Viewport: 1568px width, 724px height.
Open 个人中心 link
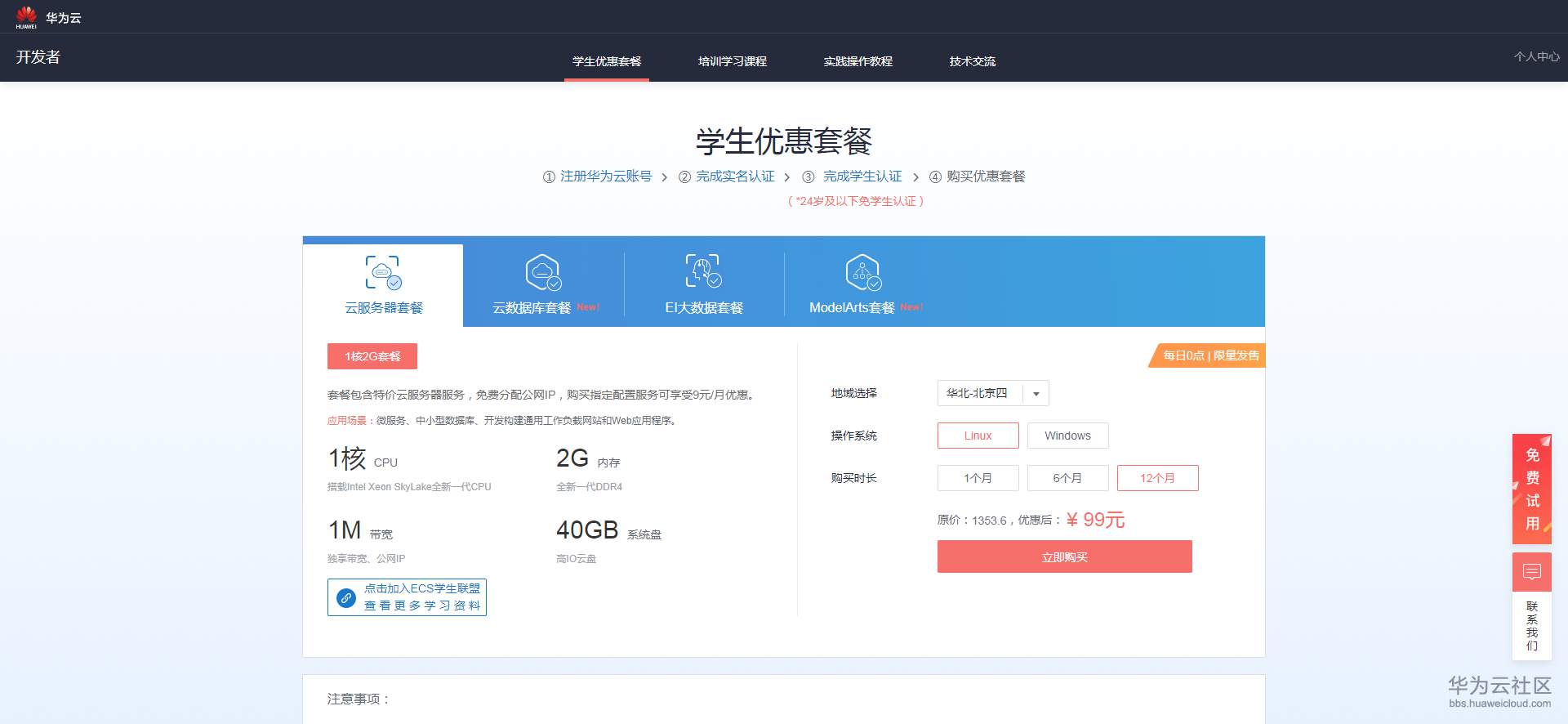pyautogui.click(x=1537, y=56)
